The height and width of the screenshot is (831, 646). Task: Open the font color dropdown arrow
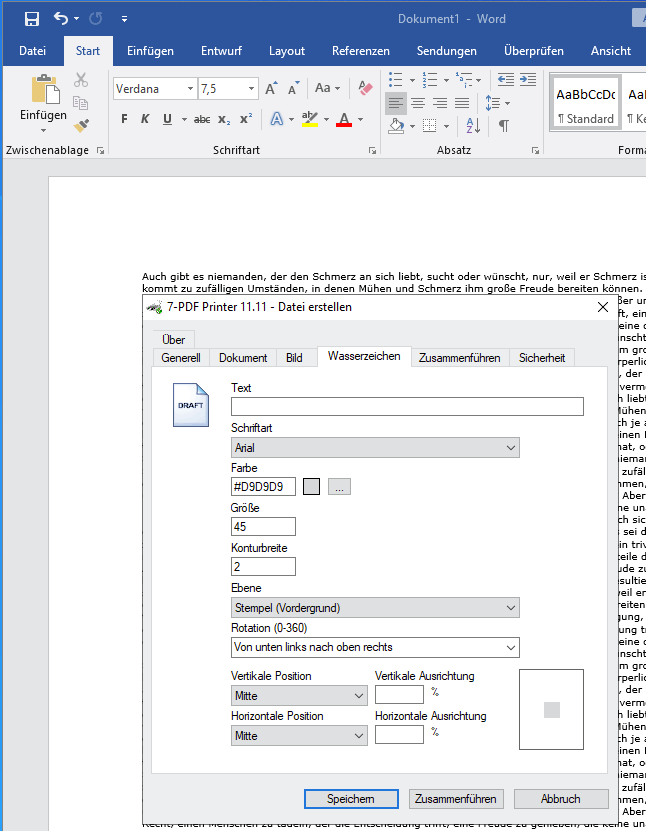click(360, 120)
